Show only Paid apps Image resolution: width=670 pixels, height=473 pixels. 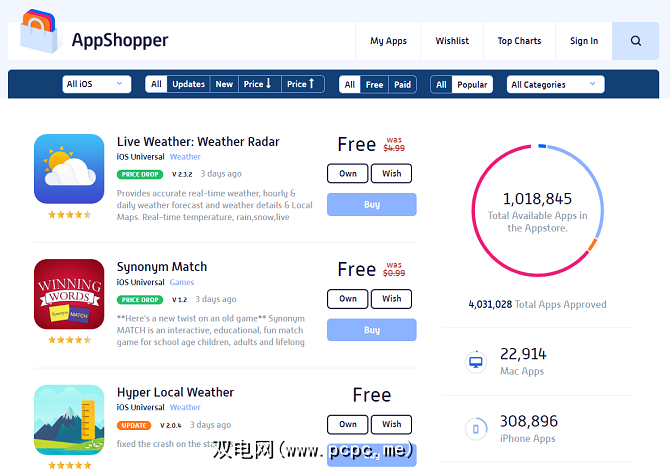(x=402, y=85)
